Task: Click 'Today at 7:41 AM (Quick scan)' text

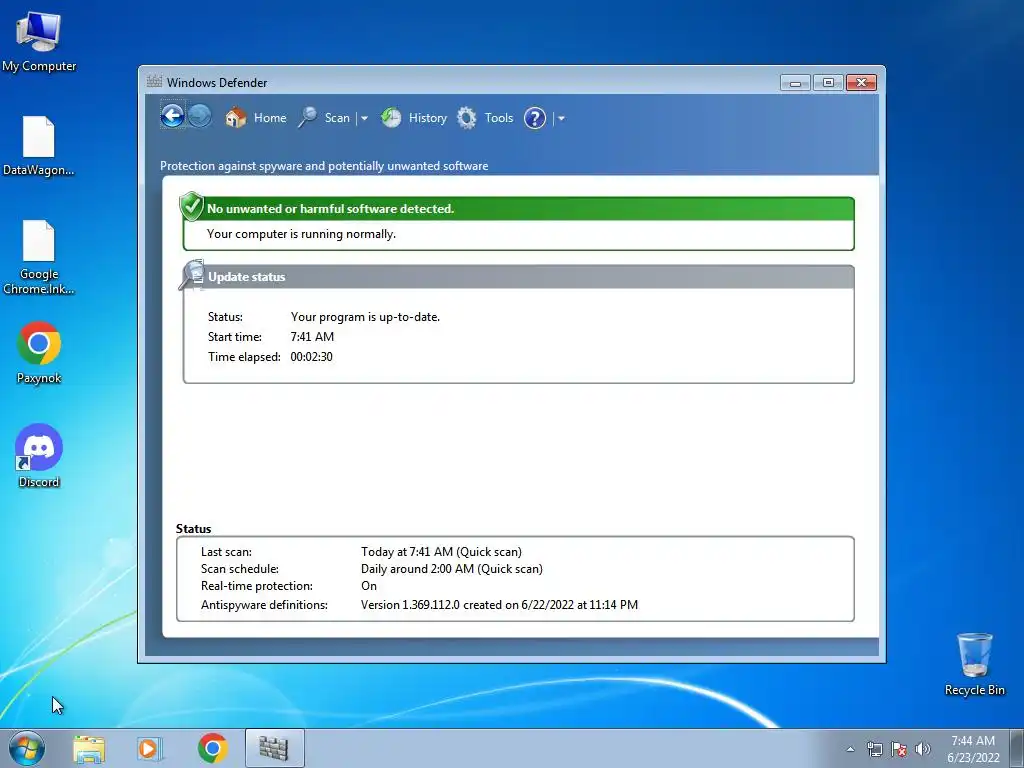Action: (x=441, y=552)
